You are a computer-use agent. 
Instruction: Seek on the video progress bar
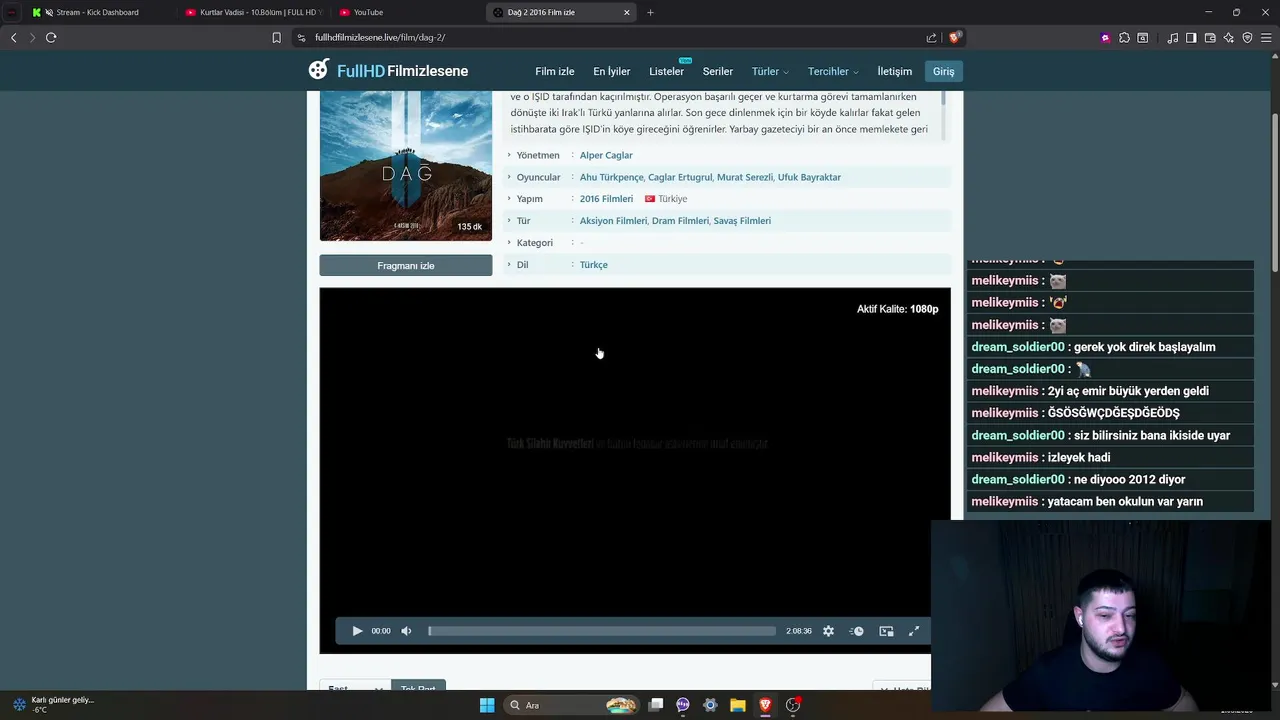point(602,631)
